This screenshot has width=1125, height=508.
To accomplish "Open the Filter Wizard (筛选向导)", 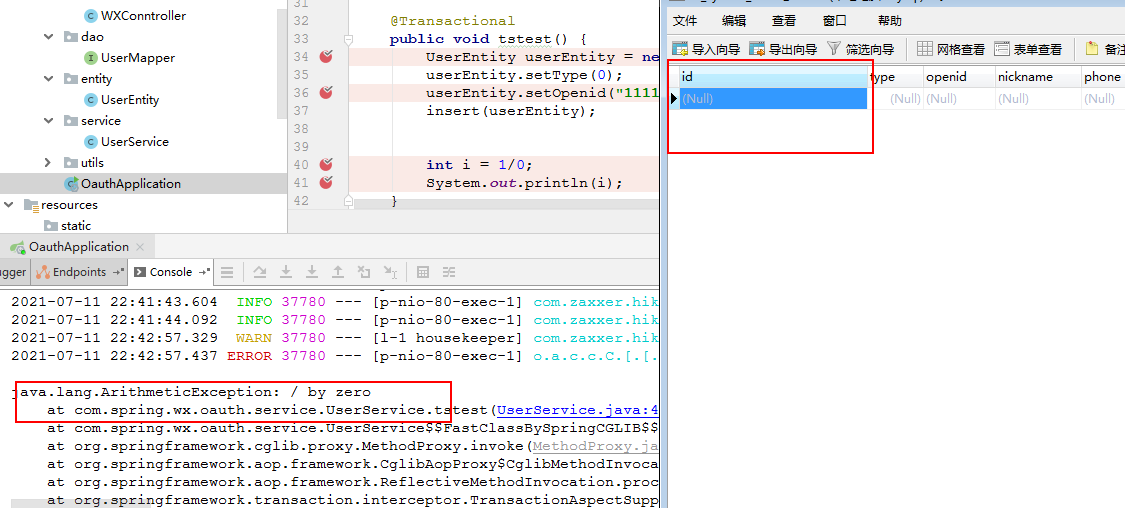I will point(860,50).
